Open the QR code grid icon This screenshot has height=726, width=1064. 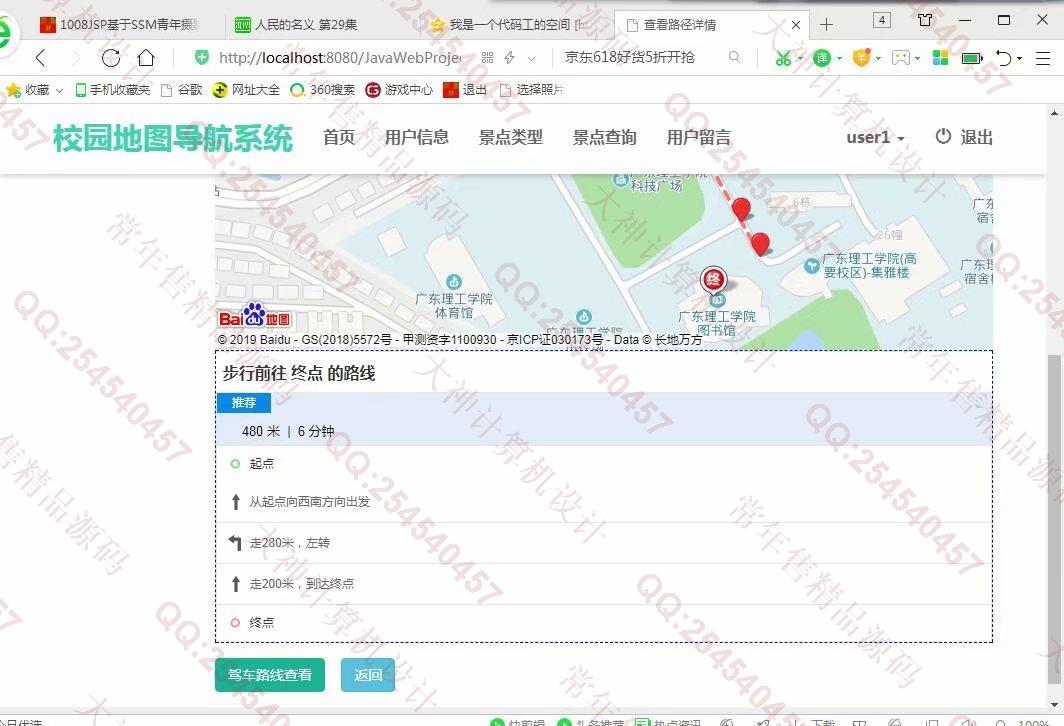click(487, 58)
